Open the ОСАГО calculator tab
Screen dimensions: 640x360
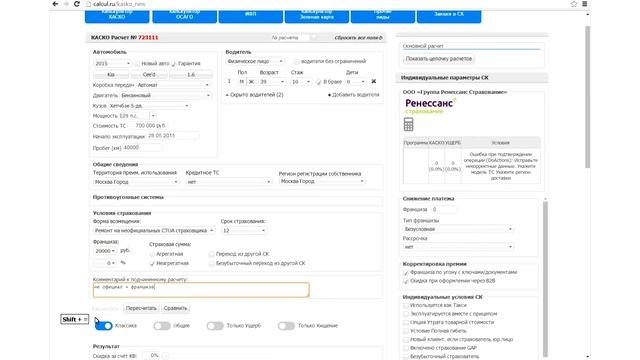tap(184, 16)
